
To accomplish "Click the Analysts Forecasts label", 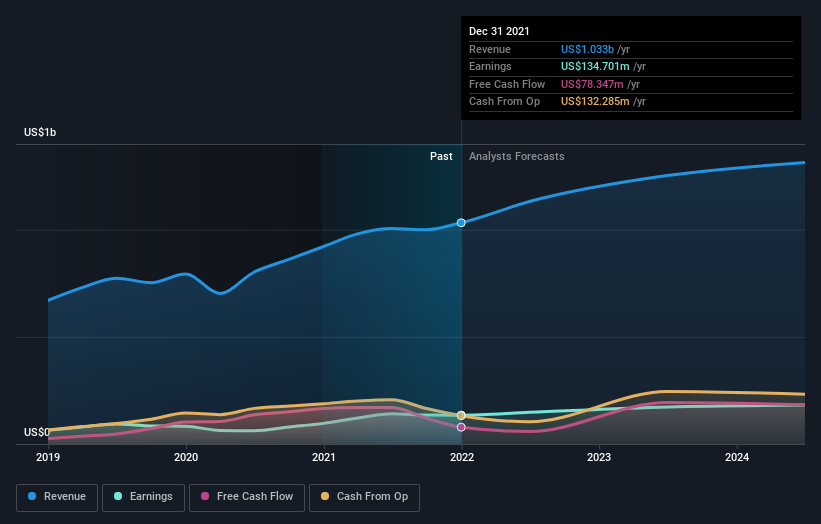I will click(x=517, y=157).
